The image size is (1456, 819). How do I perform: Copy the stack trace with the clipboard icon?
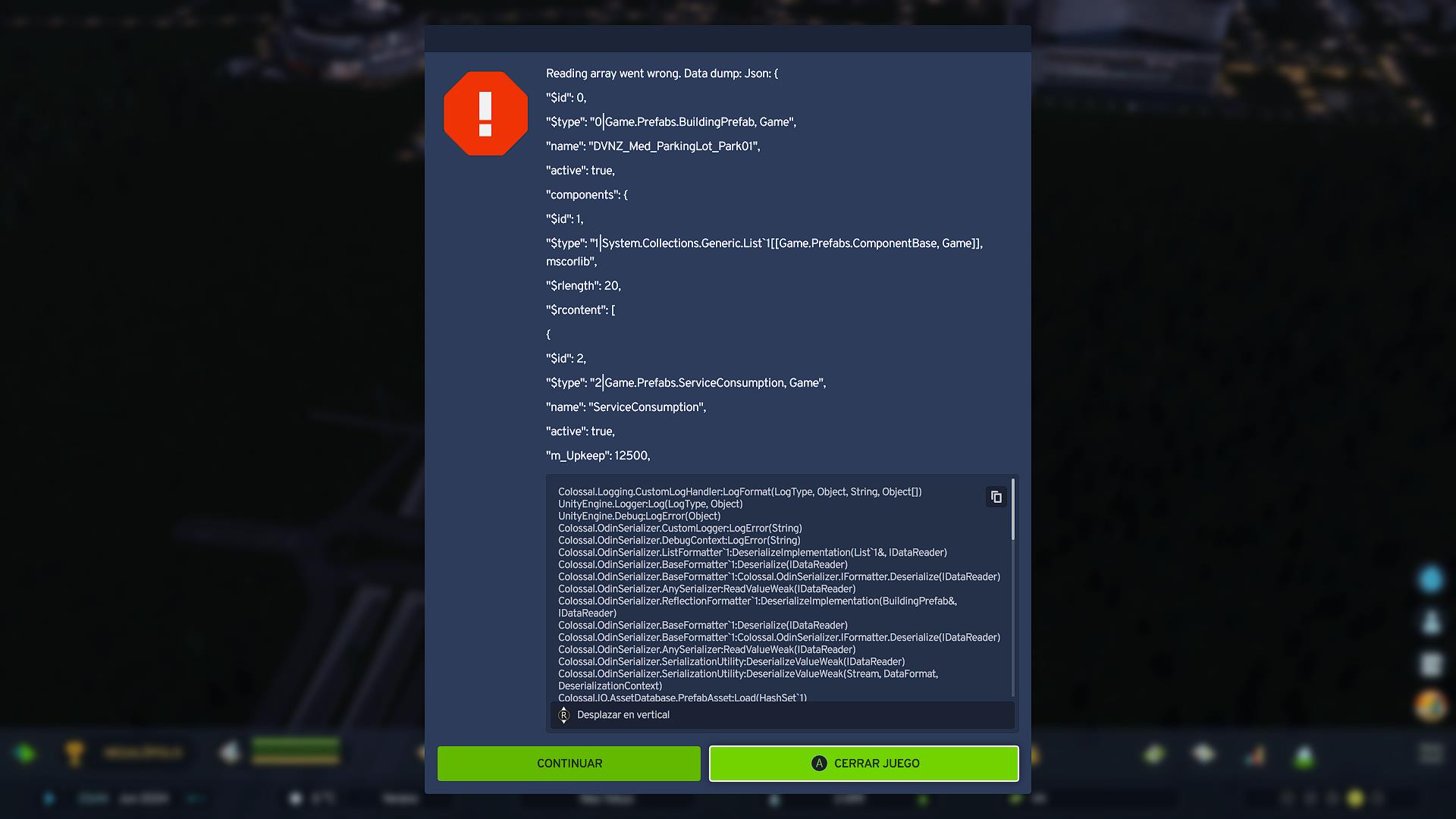(x=996, y=497)
